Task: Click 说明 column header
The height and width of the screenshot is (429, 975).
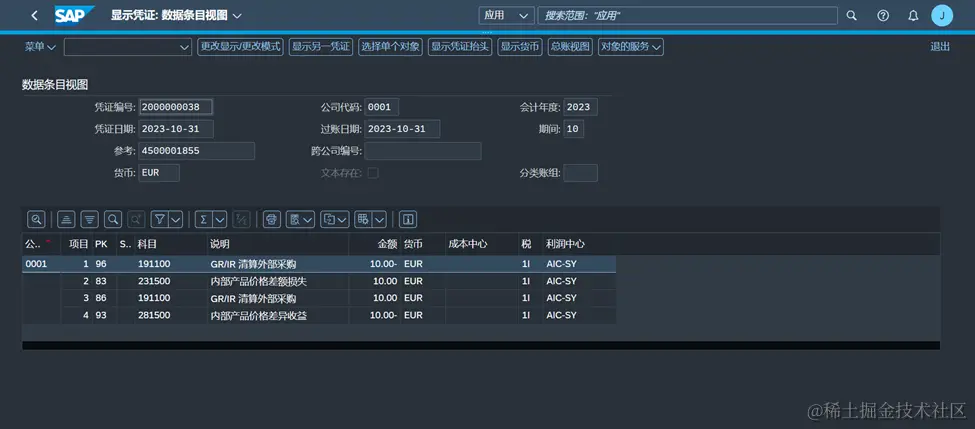Action: click(x=277, y=244)
